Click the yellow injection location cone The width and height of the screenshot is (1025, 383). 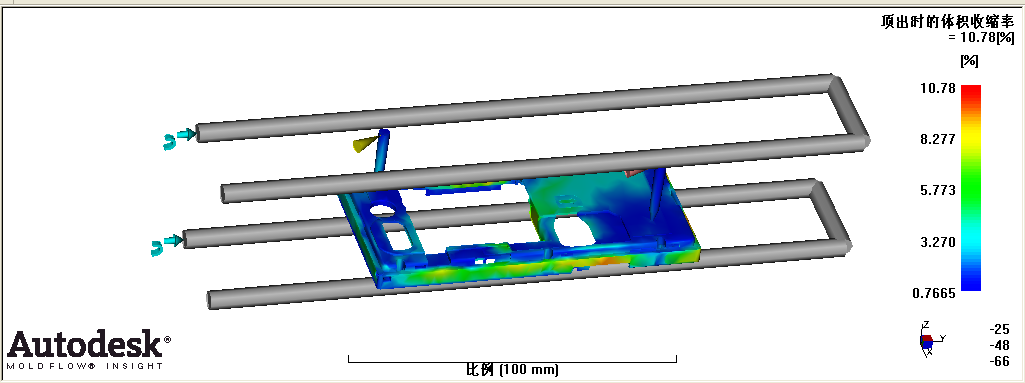pos(365,144)
